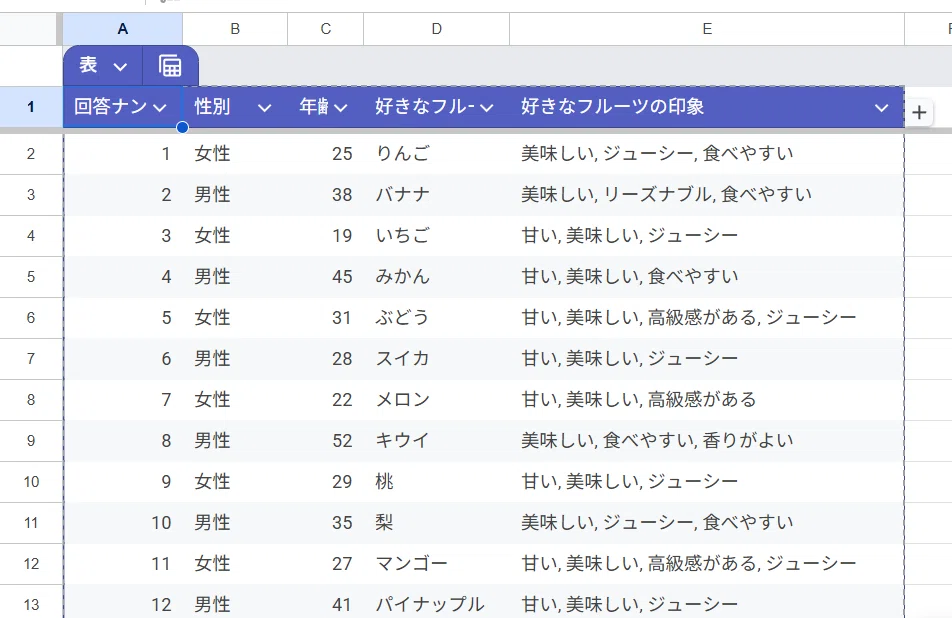This screenshot has width=952, height=618.
Task: Click the cell containing いちご
Action: click(437, 236)
